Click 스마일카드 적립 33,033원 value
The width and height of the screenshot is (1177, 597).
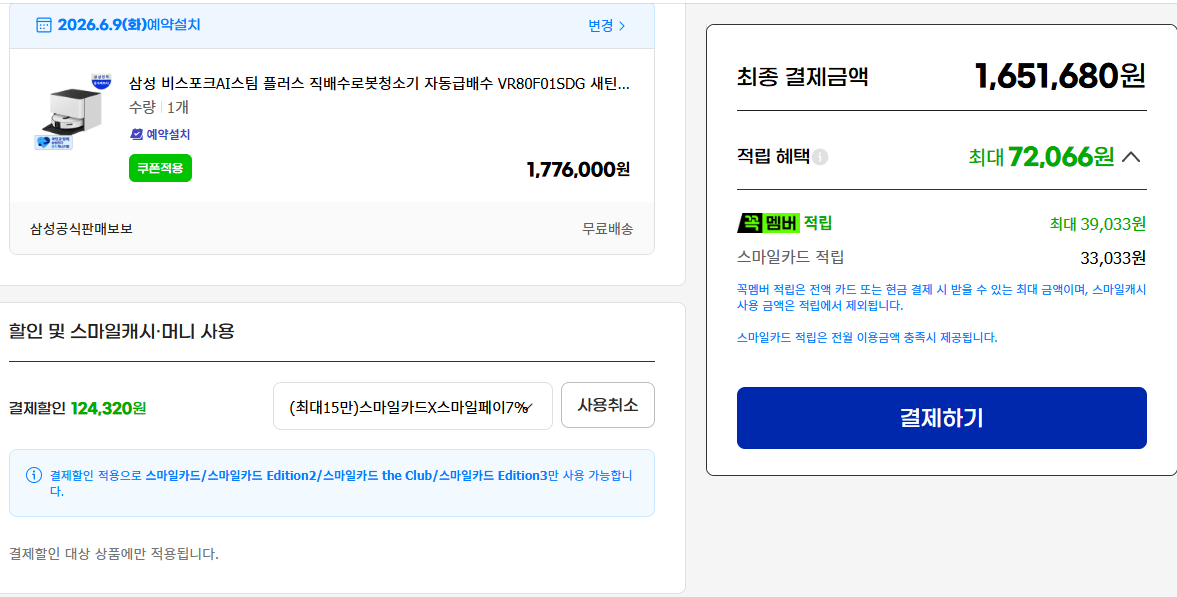click(1113, 258)
